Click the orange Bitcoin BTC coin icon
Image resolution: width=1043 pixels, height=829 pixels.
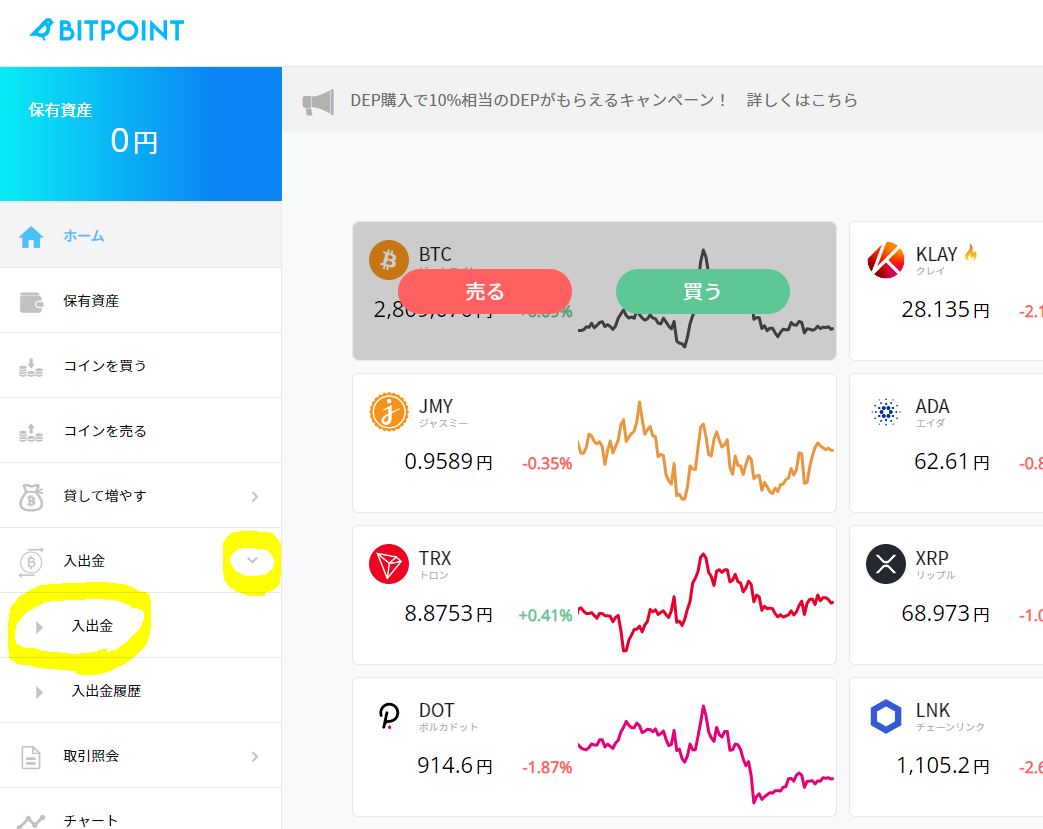click(388, 259)
